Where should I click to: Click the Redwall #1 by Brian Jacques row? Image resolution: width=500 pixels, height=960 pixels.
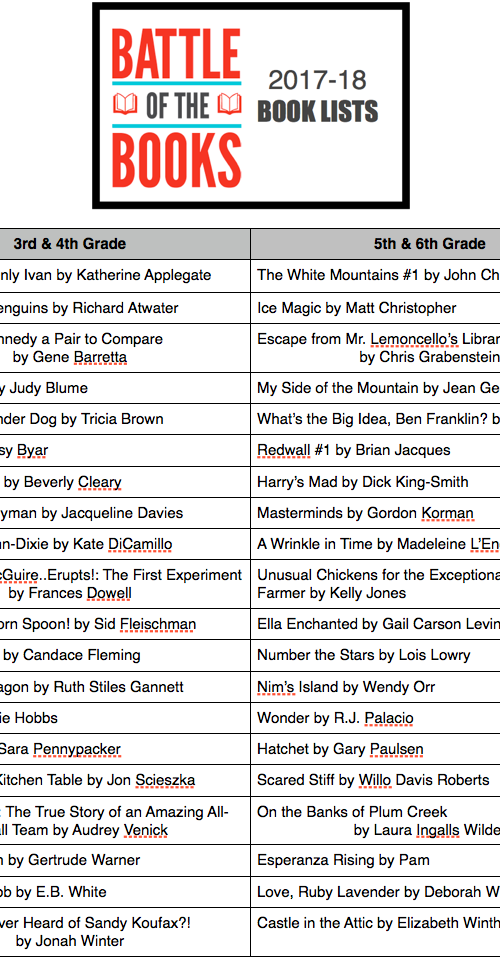pos(375,451)
